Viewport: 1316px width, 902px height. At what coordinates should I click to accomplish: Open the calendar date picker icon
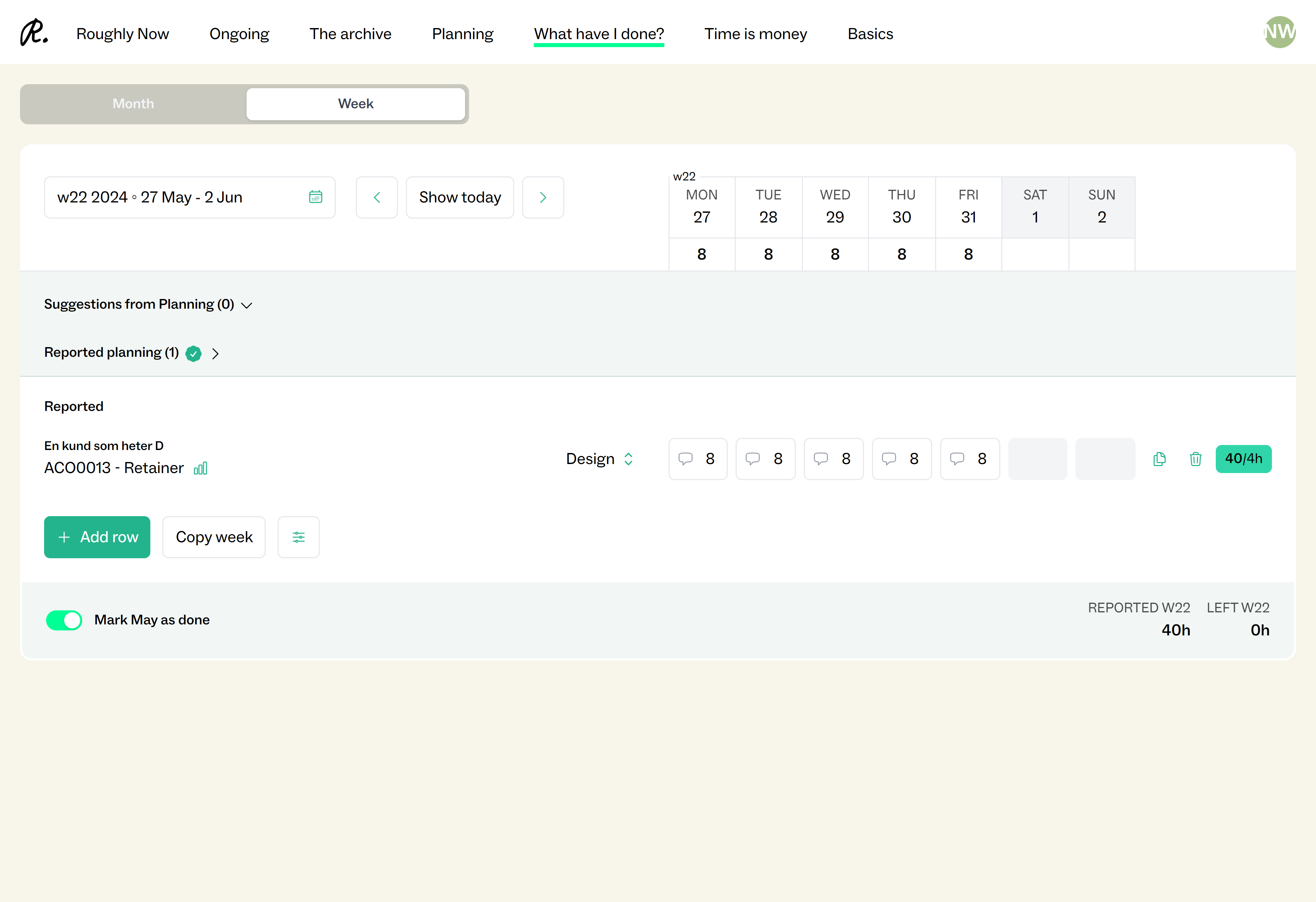pyautogui.click(x=315, y=197)
